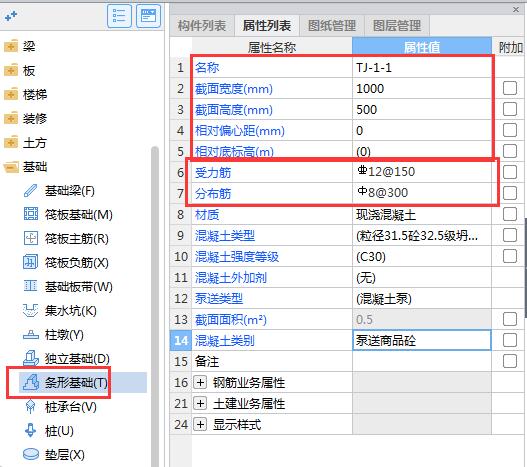
Task: Check the 截面面积 additional checkbox
Action: tap(510, 319)
